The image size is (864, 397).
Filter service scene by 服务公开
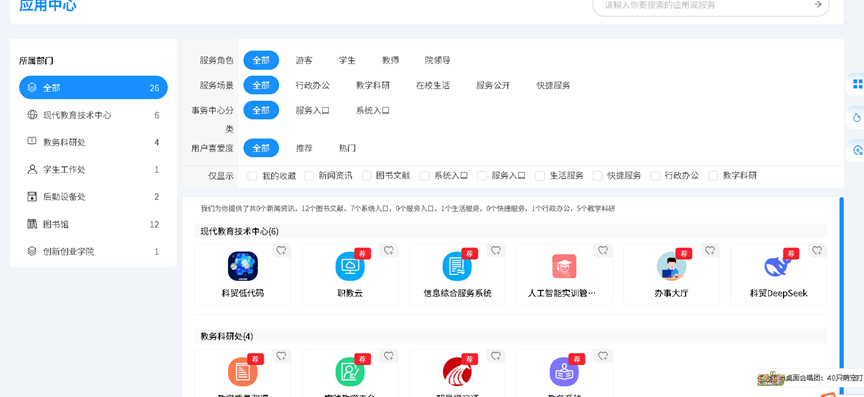494,85
